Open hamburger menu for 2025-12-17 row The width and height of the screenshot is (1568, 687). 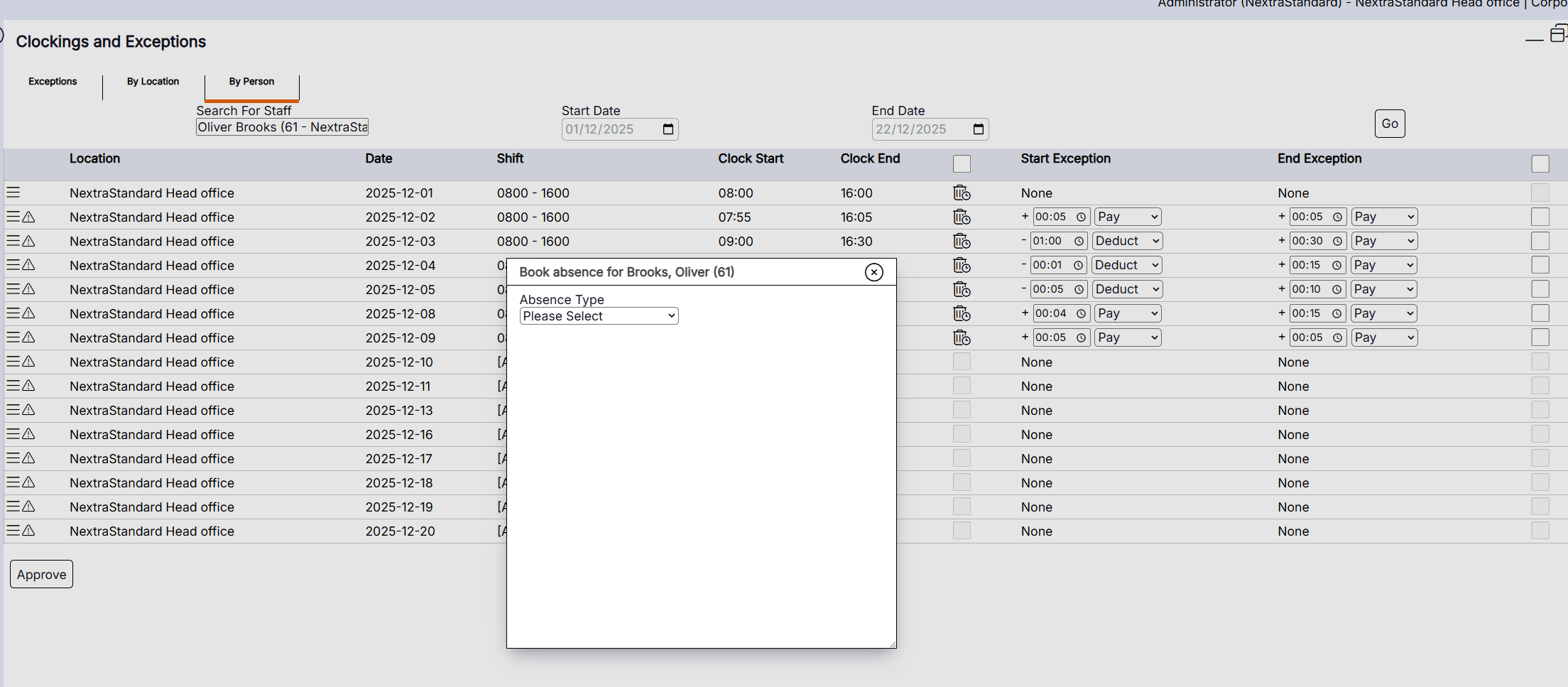[x=13, y=458]
